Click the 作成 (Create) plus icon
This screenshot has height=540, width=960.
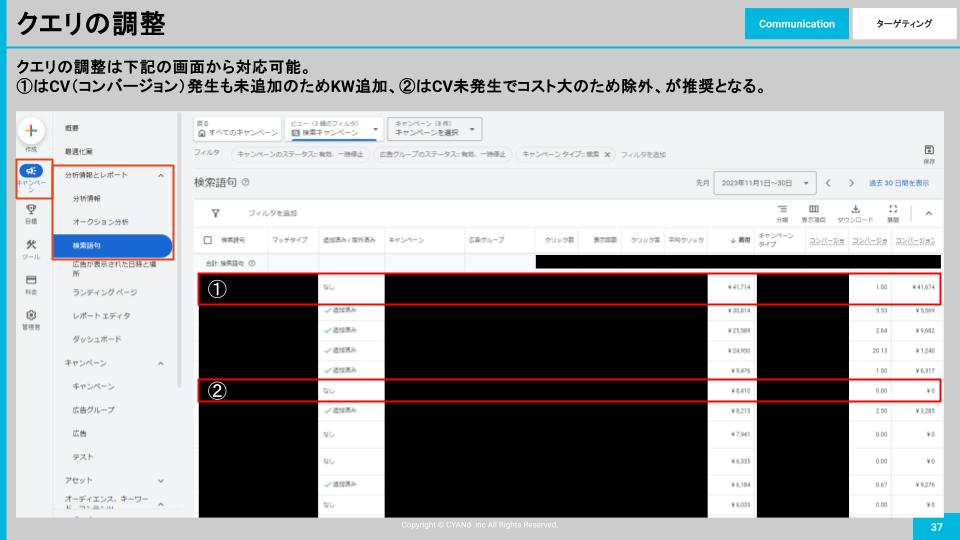(33, 132)
